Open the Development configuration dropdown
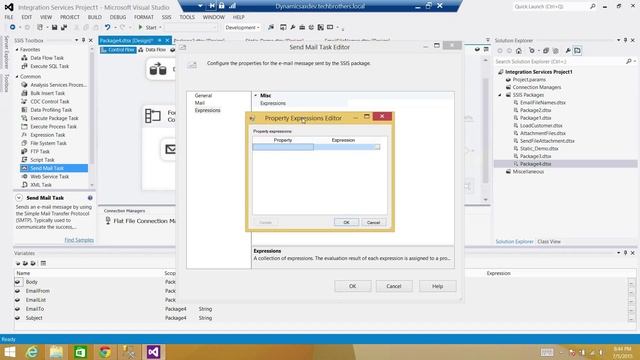This screenshot has width=640, height=360. point(242,27)
